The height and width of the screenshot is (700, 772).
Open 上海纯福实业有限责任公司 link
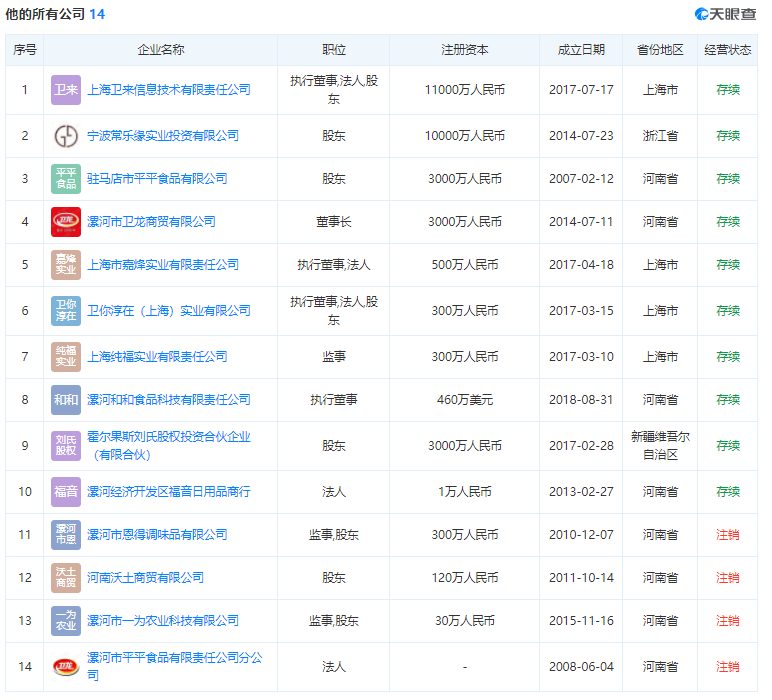coord(157,357)
